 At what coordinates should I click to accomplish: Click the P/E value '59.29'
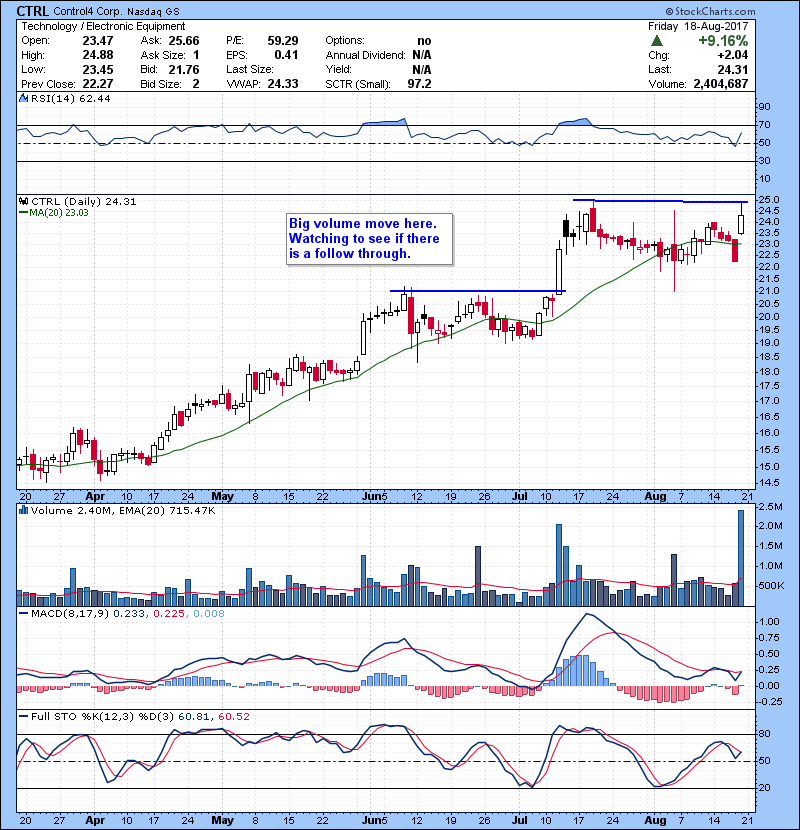click(283, 41)
